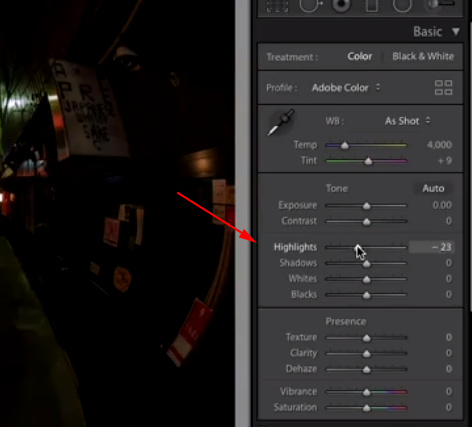Select the Spot Removal tool

(x=310, y=5)
